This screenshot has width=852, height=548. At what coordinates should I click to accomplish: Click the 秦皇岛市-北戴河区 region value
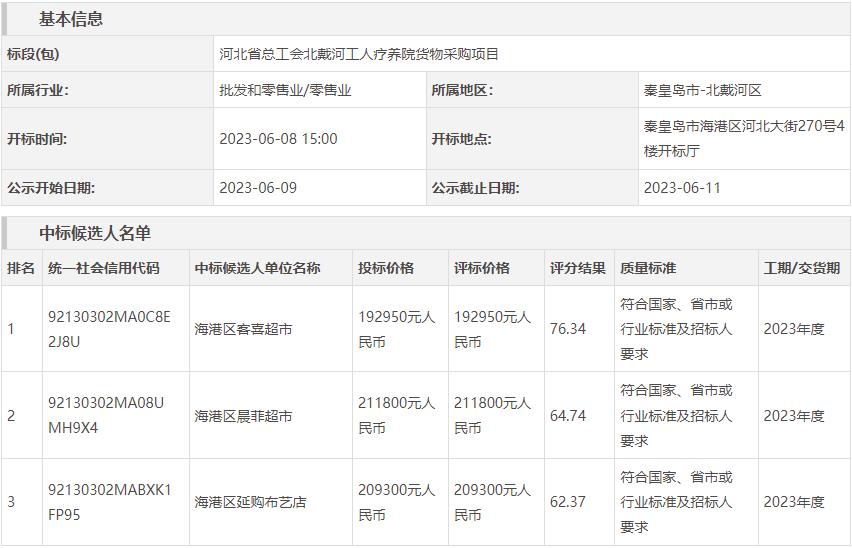coord(702,90)
